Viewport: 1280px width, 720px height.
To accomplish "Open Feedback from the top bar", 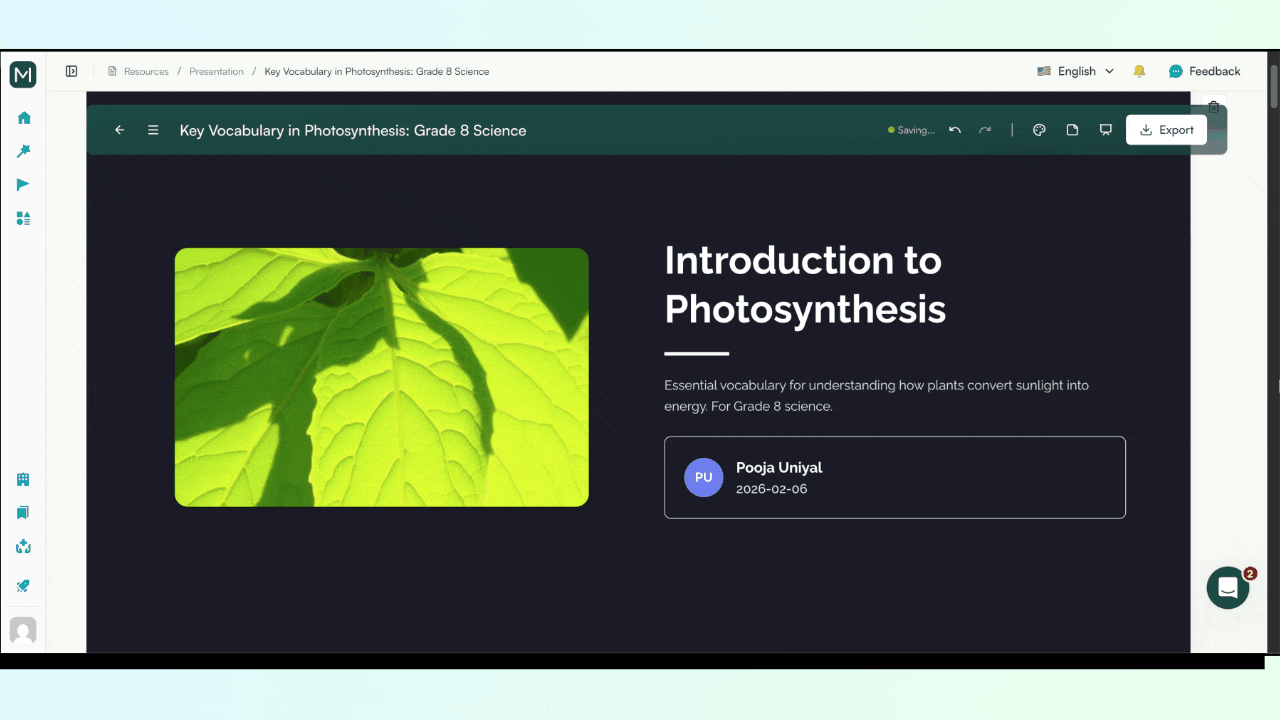I will click(1205, 71).
